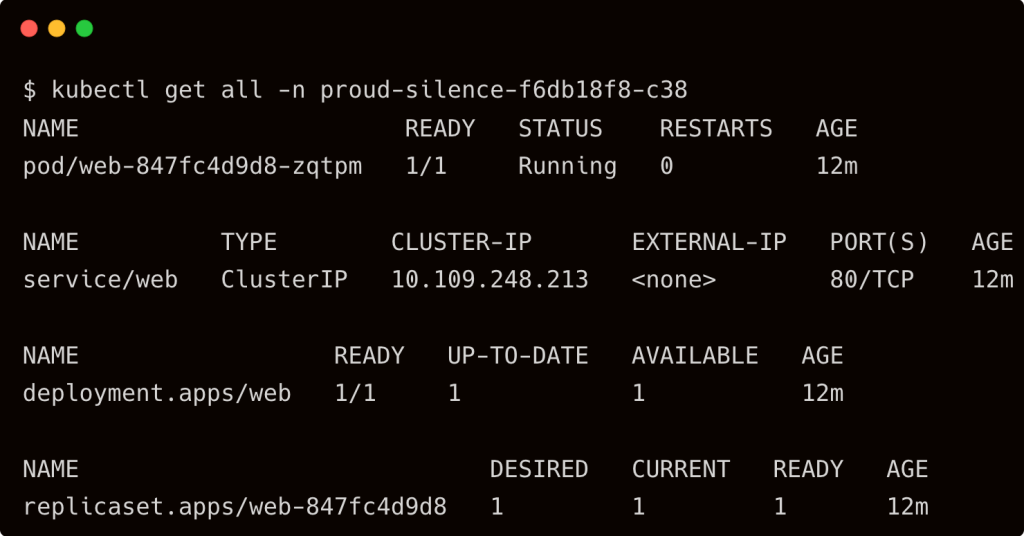Click the replicaset.apps/web-847fc4d9d8 entry
Viewport: 1024px width, 536px height.
coord(235,507)
